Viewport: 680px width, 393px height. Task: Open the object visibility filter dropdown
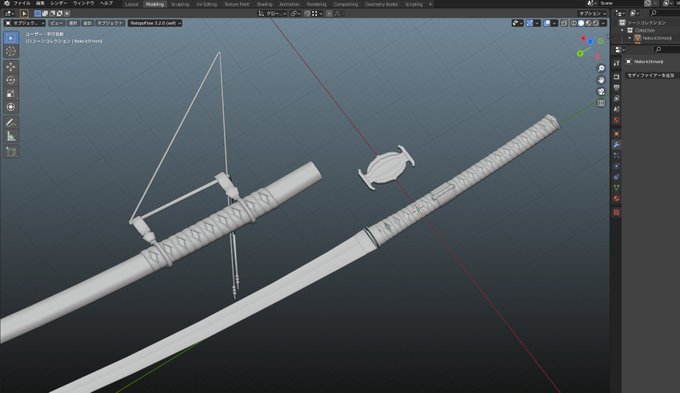[x=517, y=23]
